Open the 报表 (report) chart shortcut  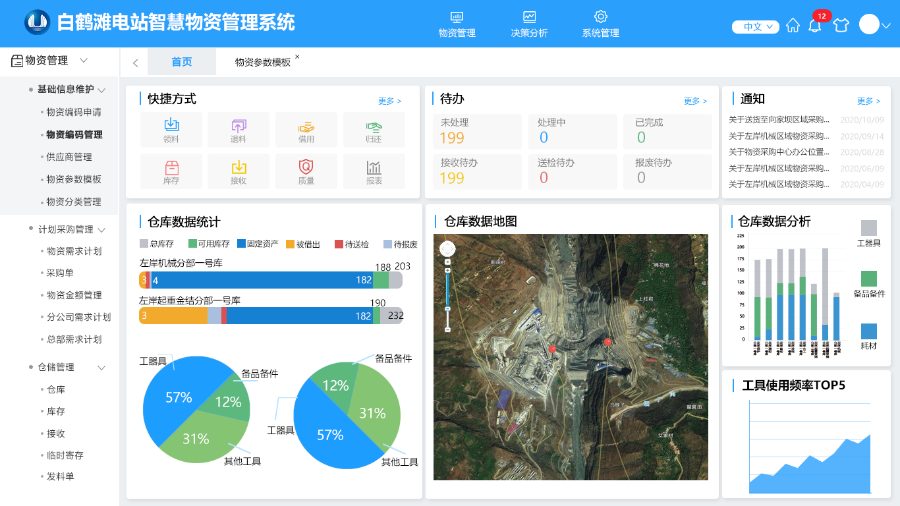[x=374, y=172]
